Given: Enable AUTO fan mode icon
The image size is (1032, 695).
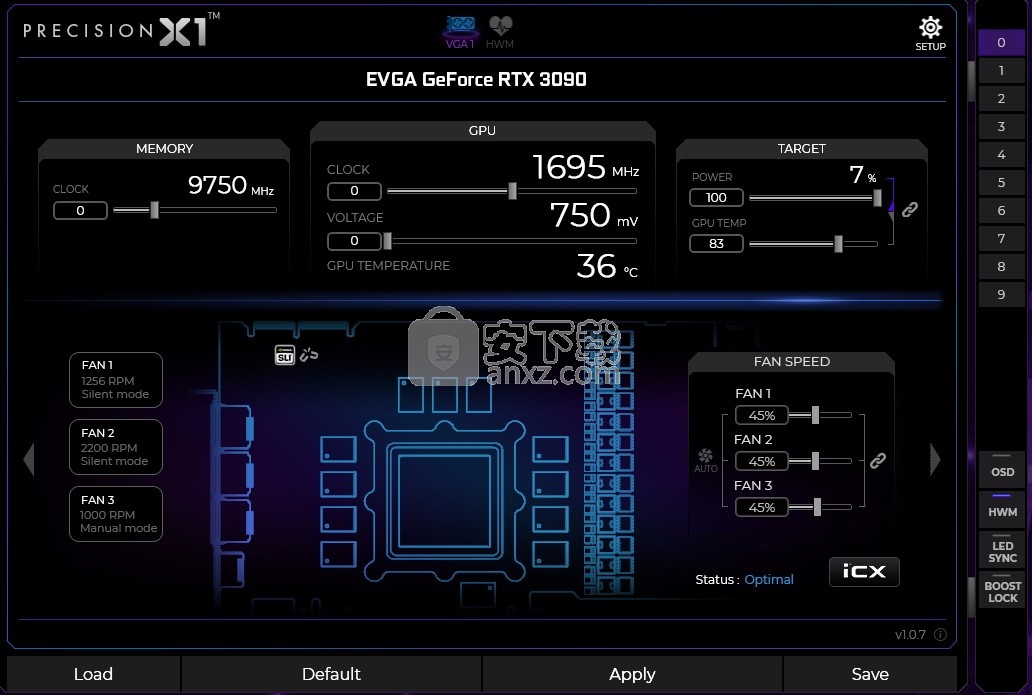Looking at the screenshot, I should pyautogui.click(x=706, y=461).
